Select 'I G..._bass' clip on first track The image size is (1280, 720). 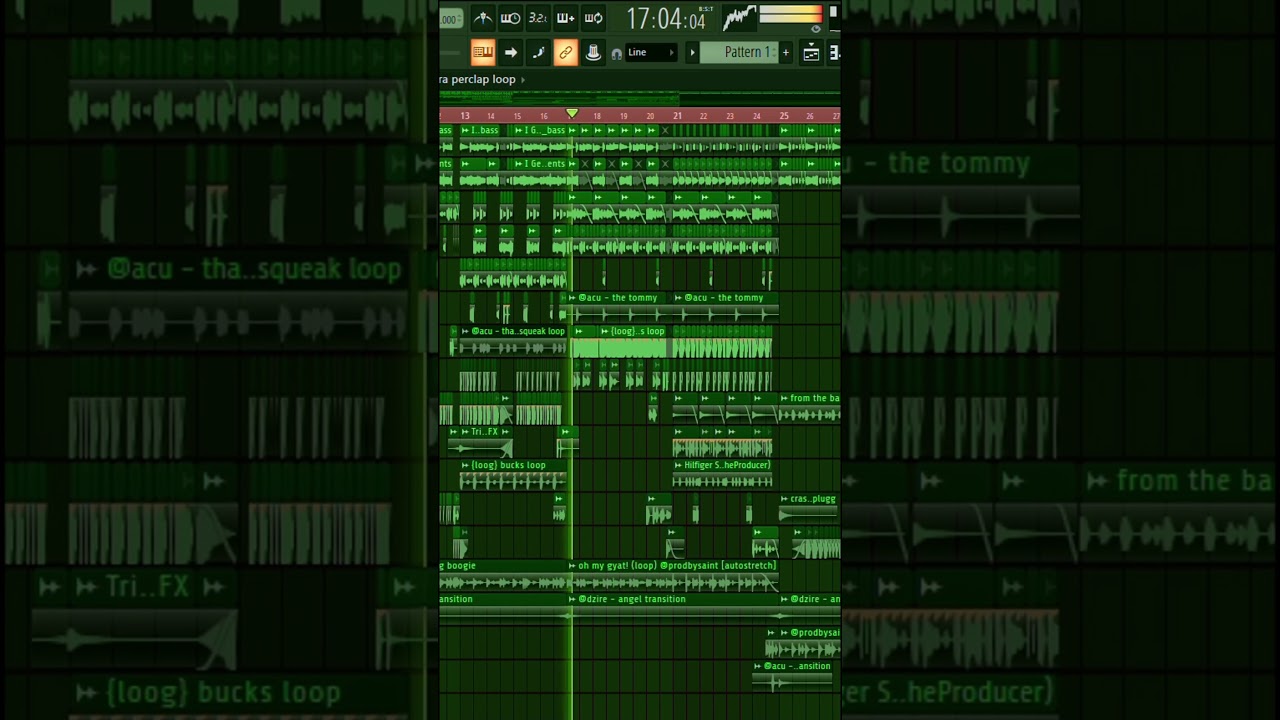pyautogui.click(x=539, y=142)
